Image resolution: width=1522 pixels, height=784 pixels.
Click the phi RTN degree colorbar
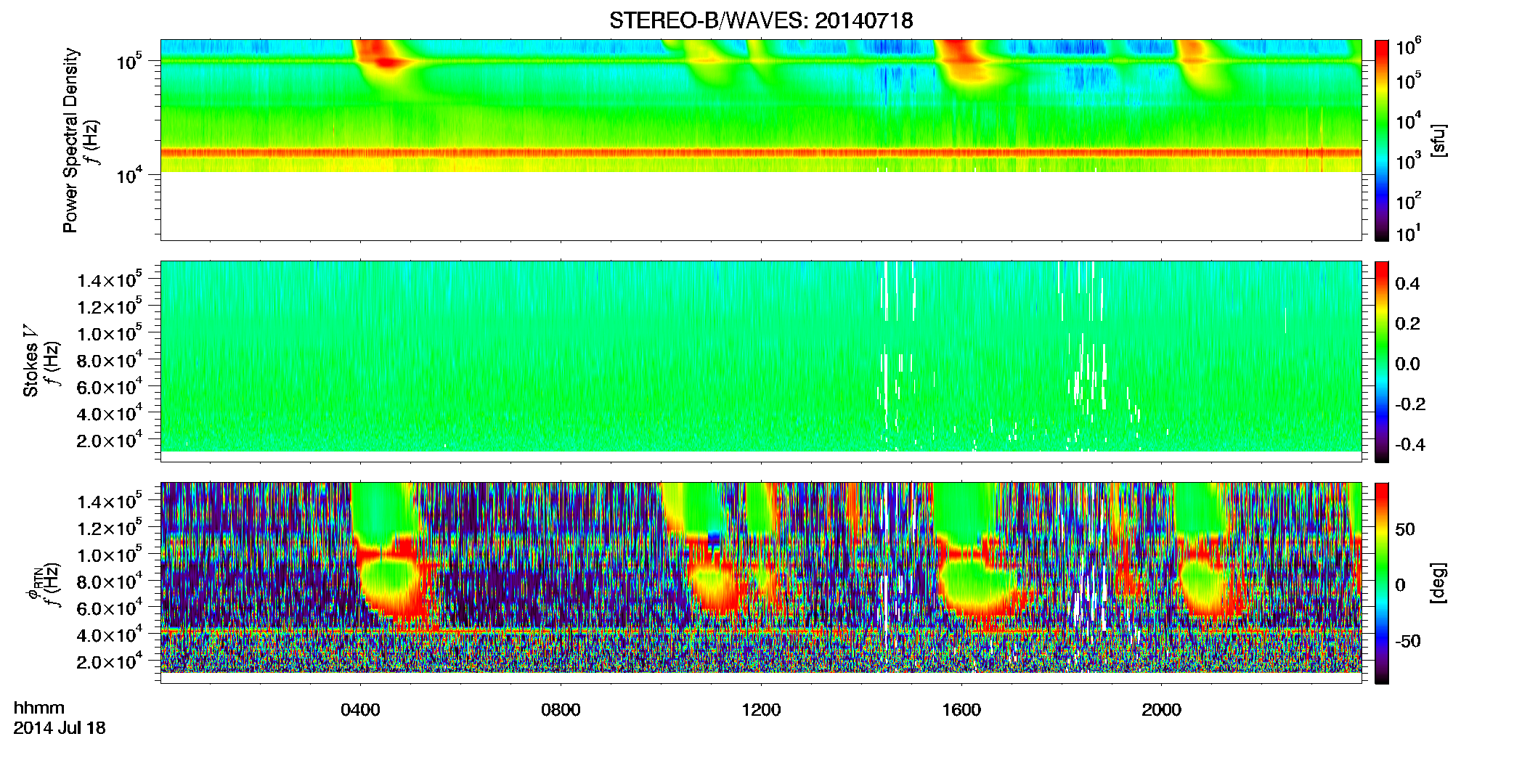(1381, 583)
